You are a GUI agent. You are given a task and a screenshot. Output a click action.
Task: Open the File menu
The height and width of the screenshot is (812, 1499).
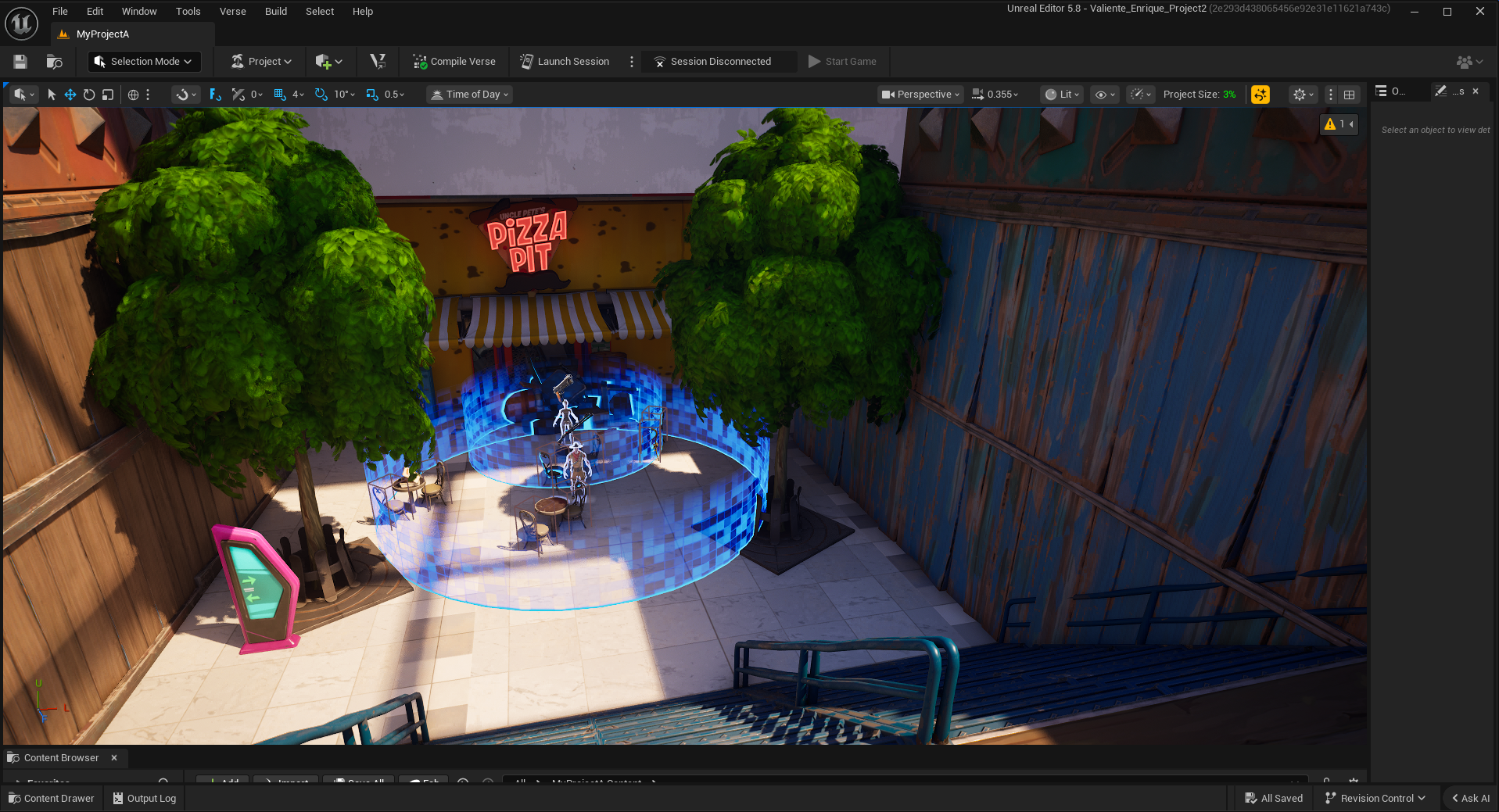60,12
